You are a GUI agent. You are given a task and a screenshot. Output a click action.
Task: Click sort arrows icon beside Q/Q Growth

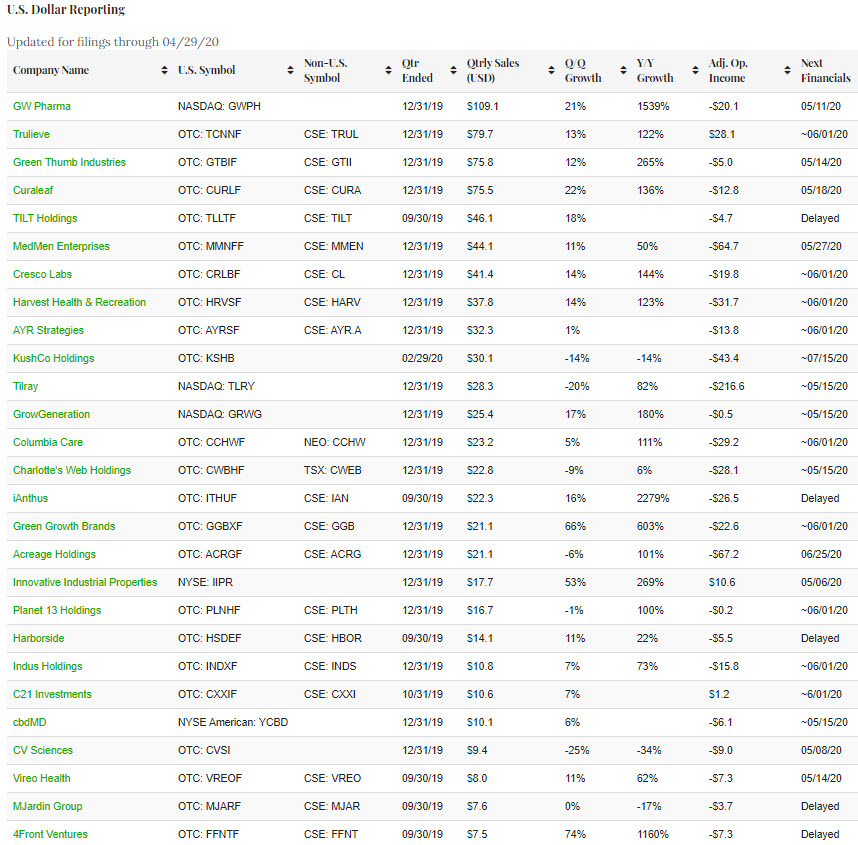coord(623,71)
